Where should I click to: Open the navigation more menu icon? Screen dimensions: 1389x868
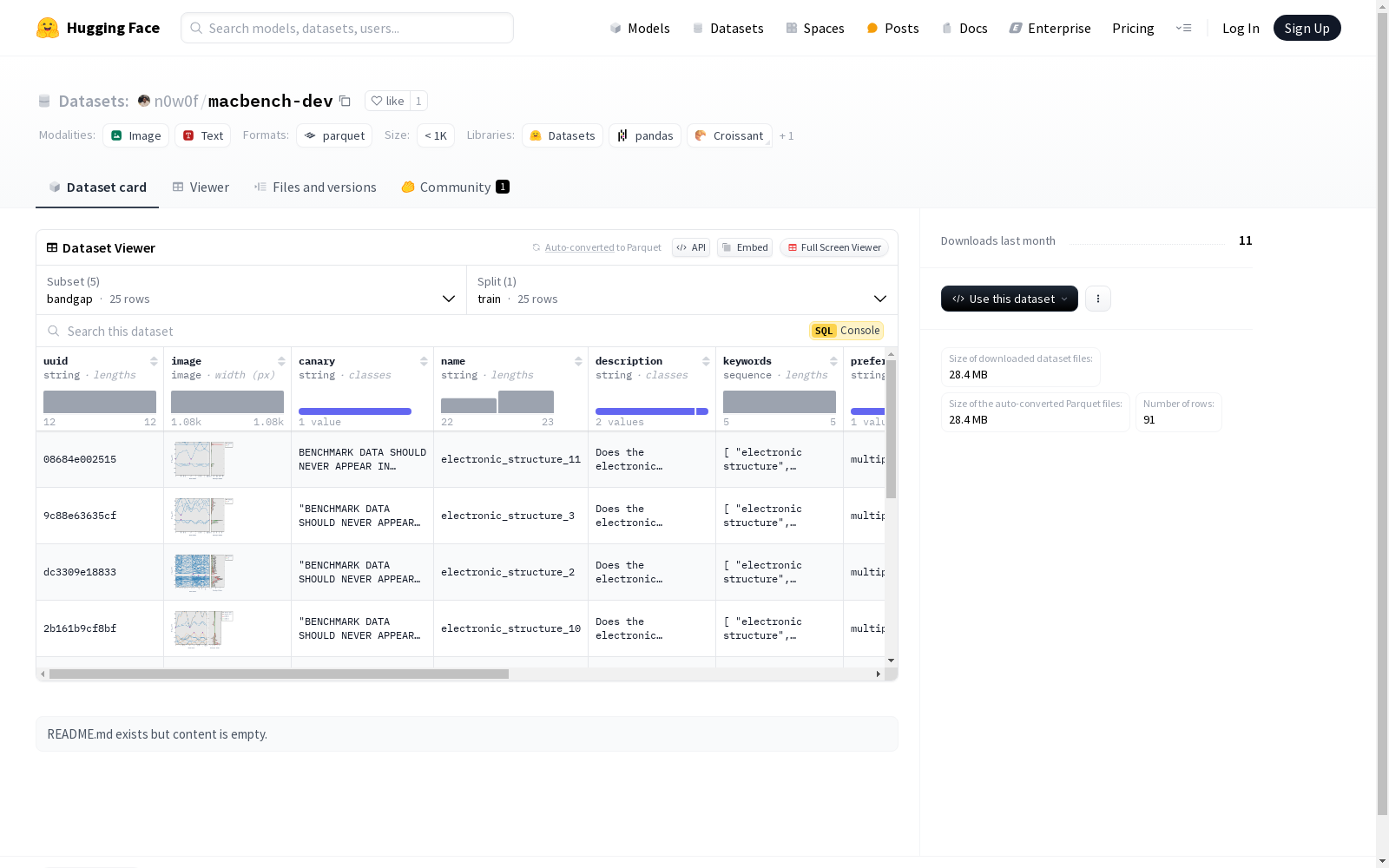click(1183, 28)
